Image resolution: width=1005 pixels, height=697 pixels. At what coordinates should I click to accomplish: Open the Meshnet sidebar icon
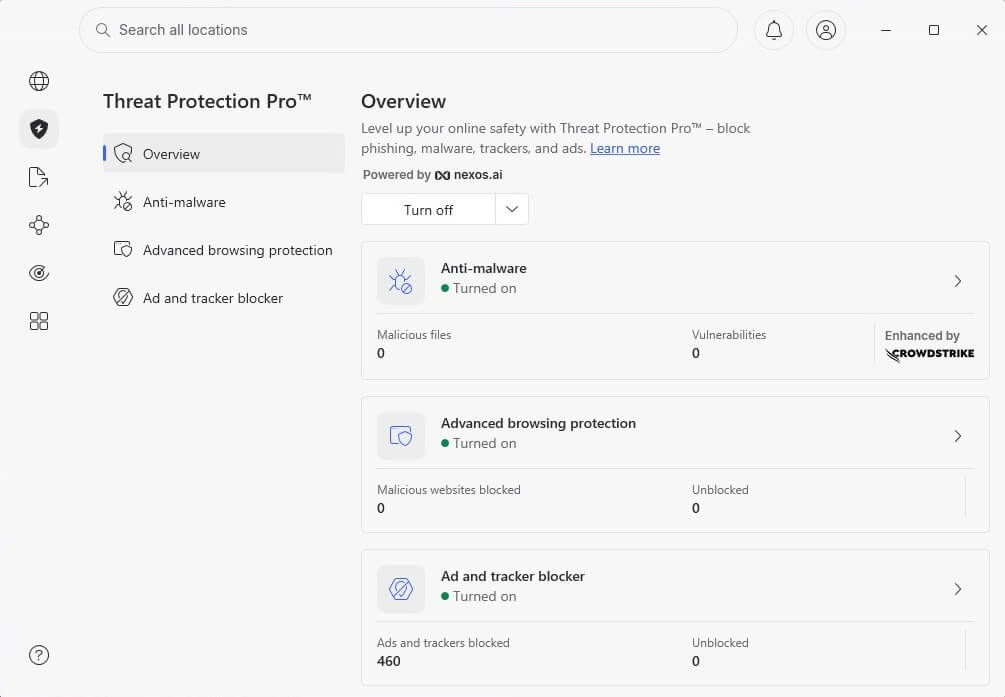[x=38, y=224]
